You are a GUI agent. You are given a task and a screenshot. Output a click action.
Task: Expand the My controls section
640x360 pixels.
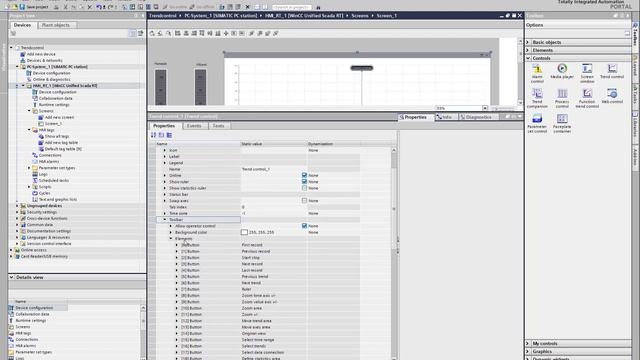click(x=528, y=344)
